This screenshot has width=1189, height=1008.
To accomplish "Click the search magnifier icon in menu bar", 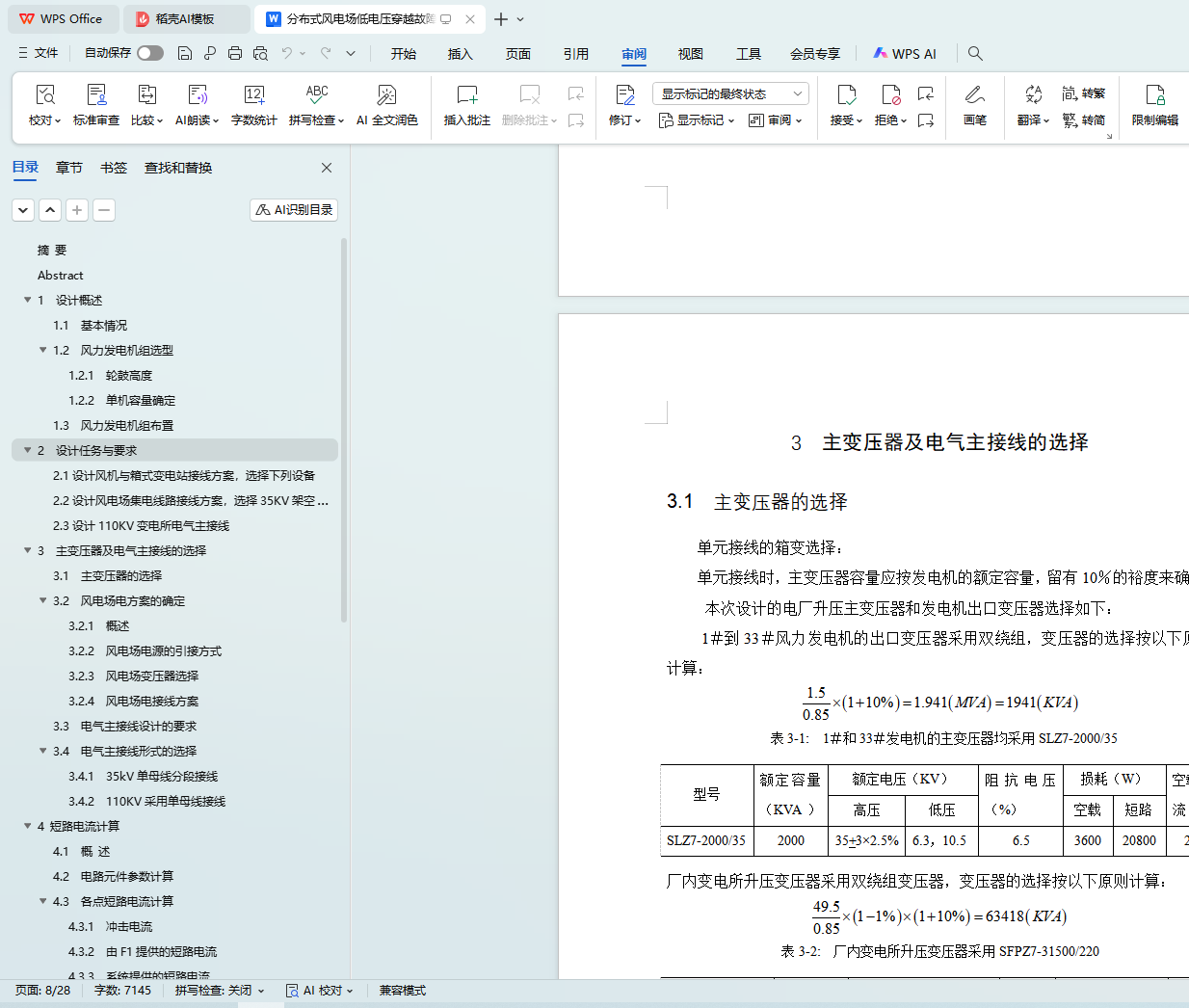I will [x=975, y=54].
